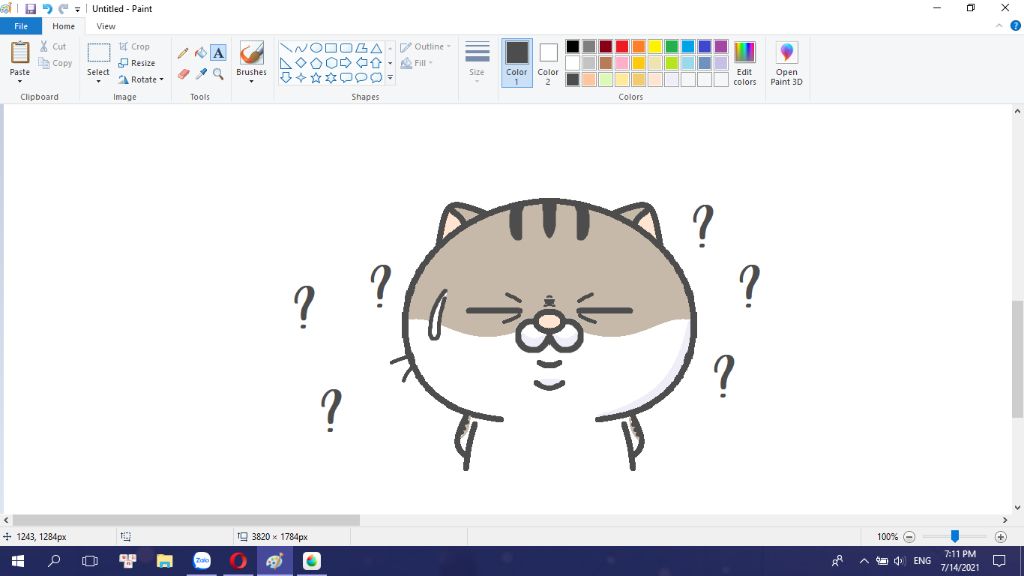1024x576 pixels.
Task: Click Undo in quick access toolbar
Action: click(x=47, y=8)
